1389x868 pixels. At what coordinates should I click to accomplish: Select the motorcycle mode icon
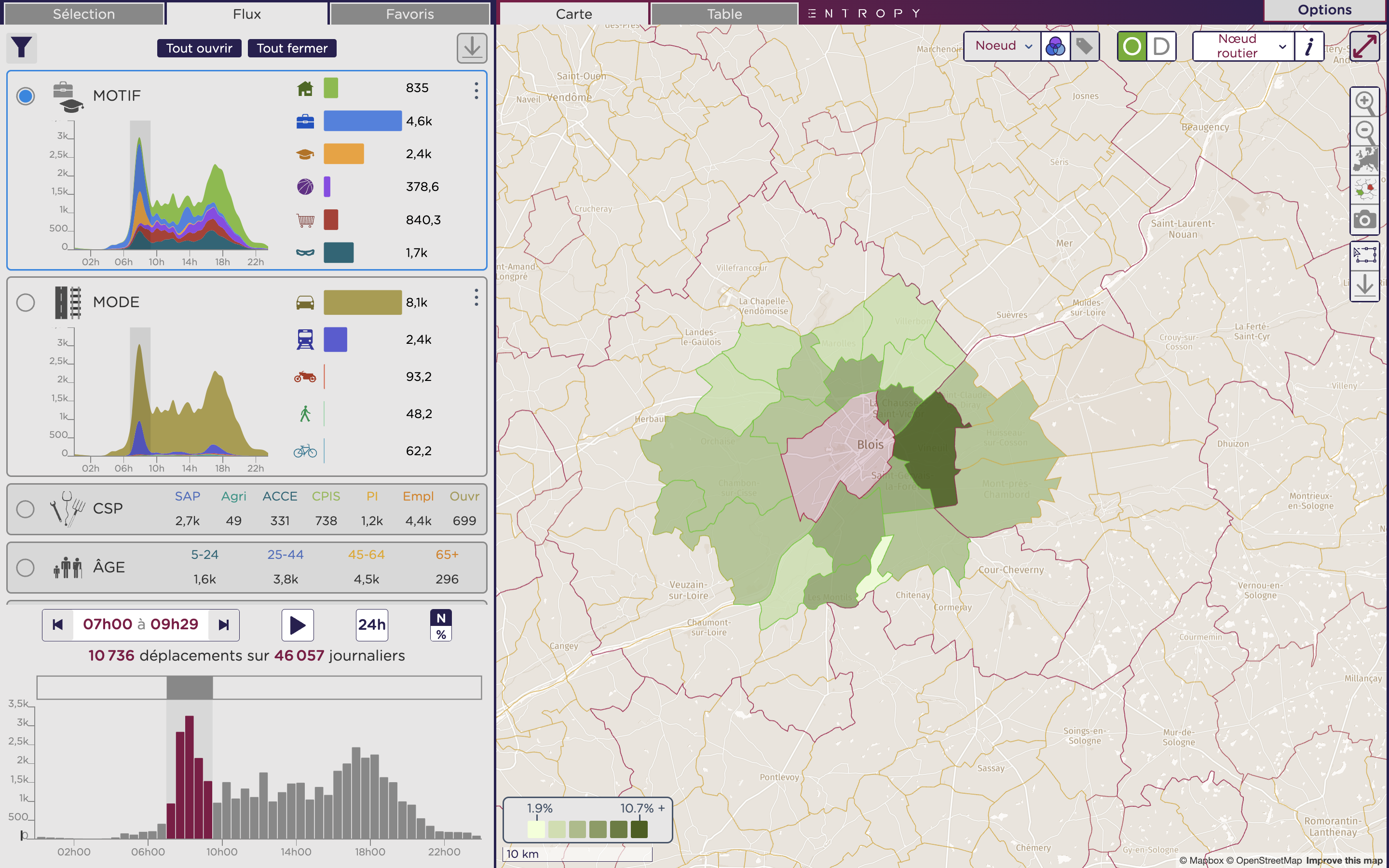click(x=305, y=377)
